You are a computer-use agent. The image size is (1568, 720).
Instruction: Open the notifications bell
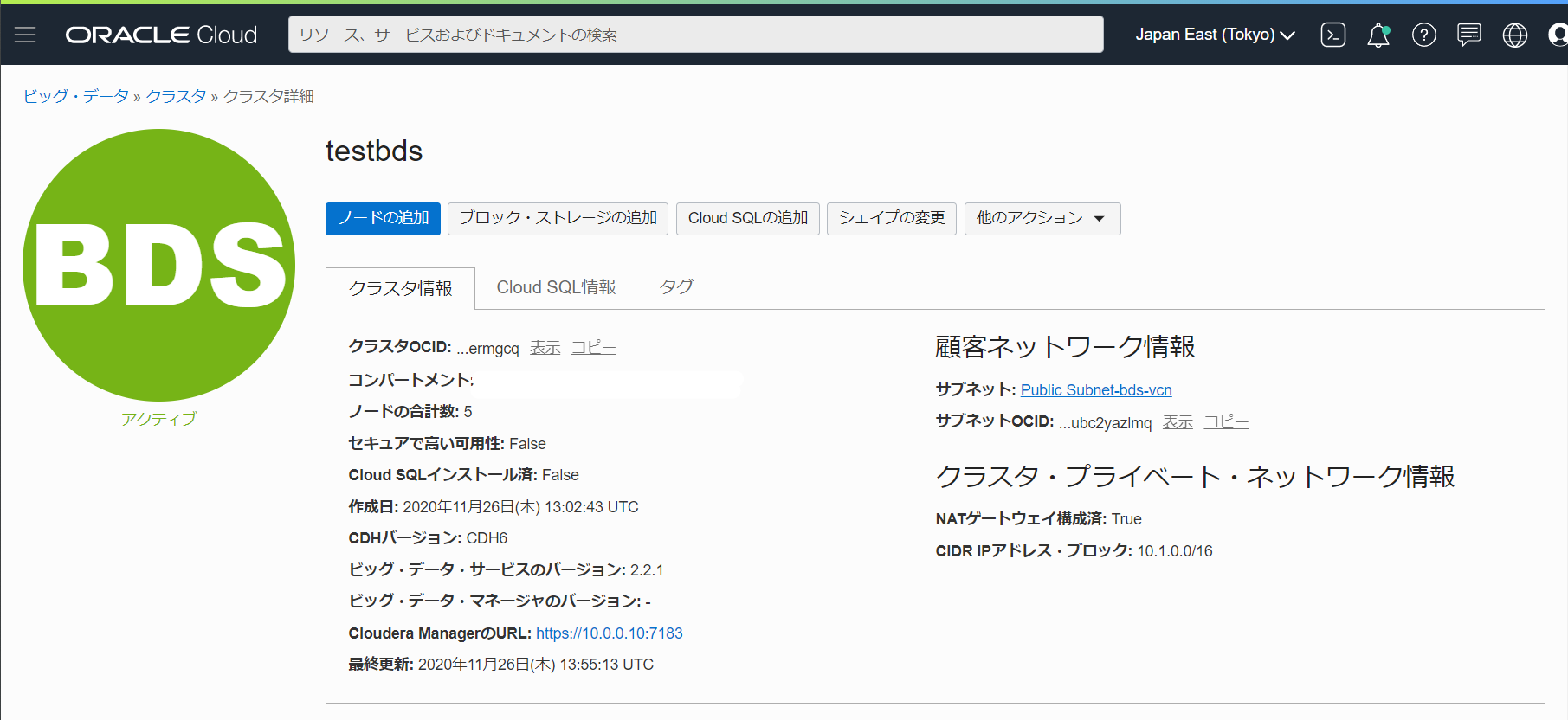(x=1378, y=35)
